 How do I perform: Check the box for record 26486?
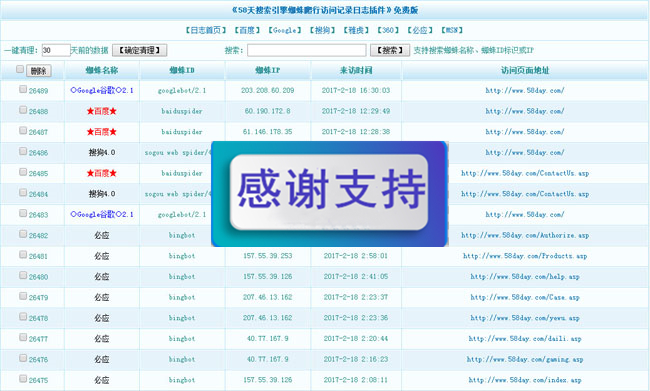(23, 151)
